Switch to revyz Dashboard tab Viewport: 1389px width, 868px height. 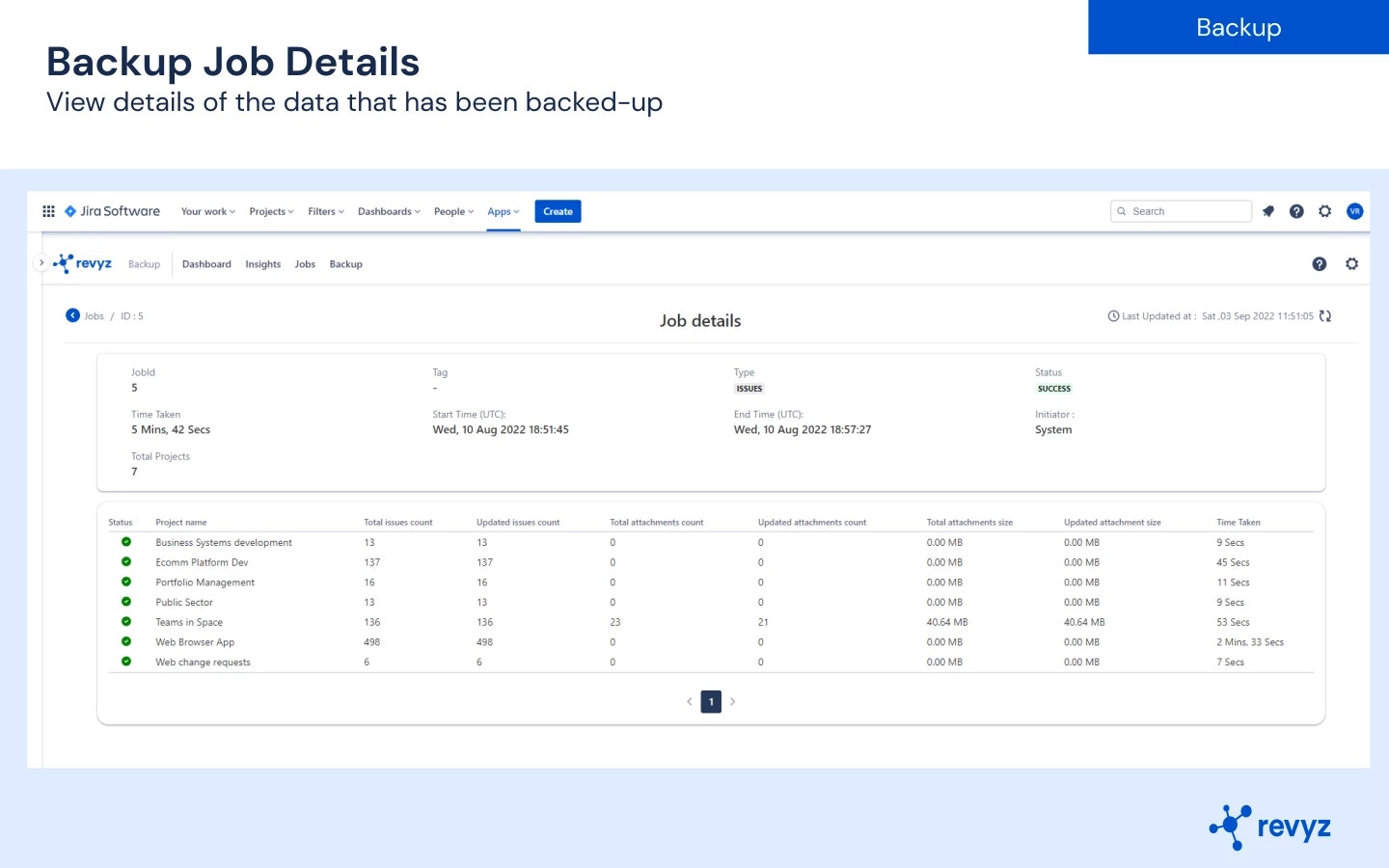pos(206,264)
